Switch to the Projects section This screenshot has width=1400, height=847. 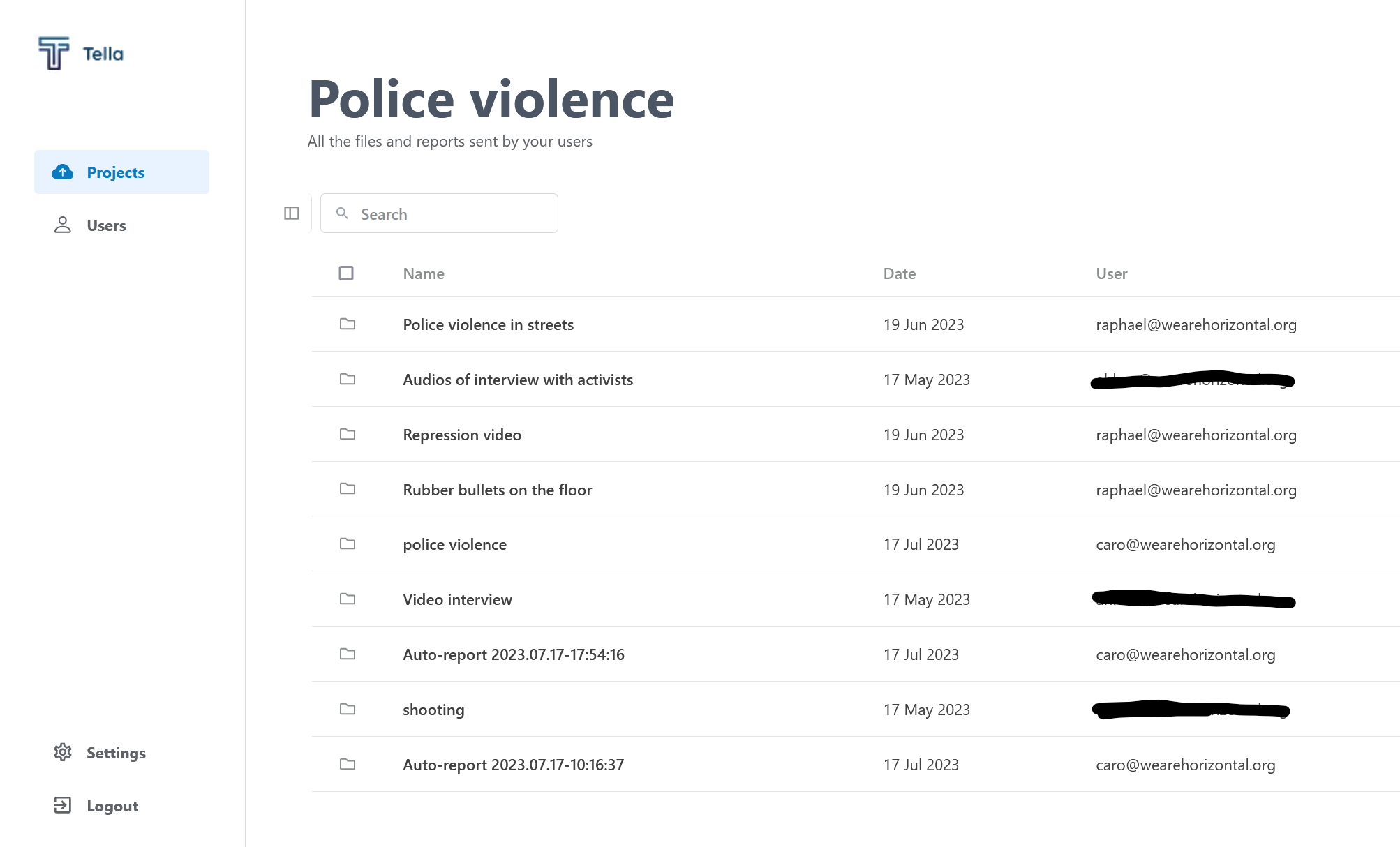pyautogui.click(x=115, y=172)
